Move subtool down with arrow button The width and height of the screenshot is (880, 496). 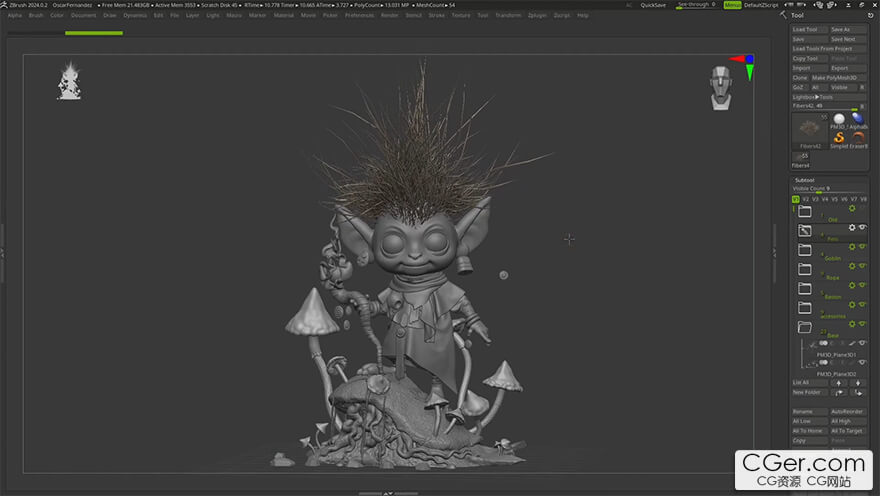[858, 383]
